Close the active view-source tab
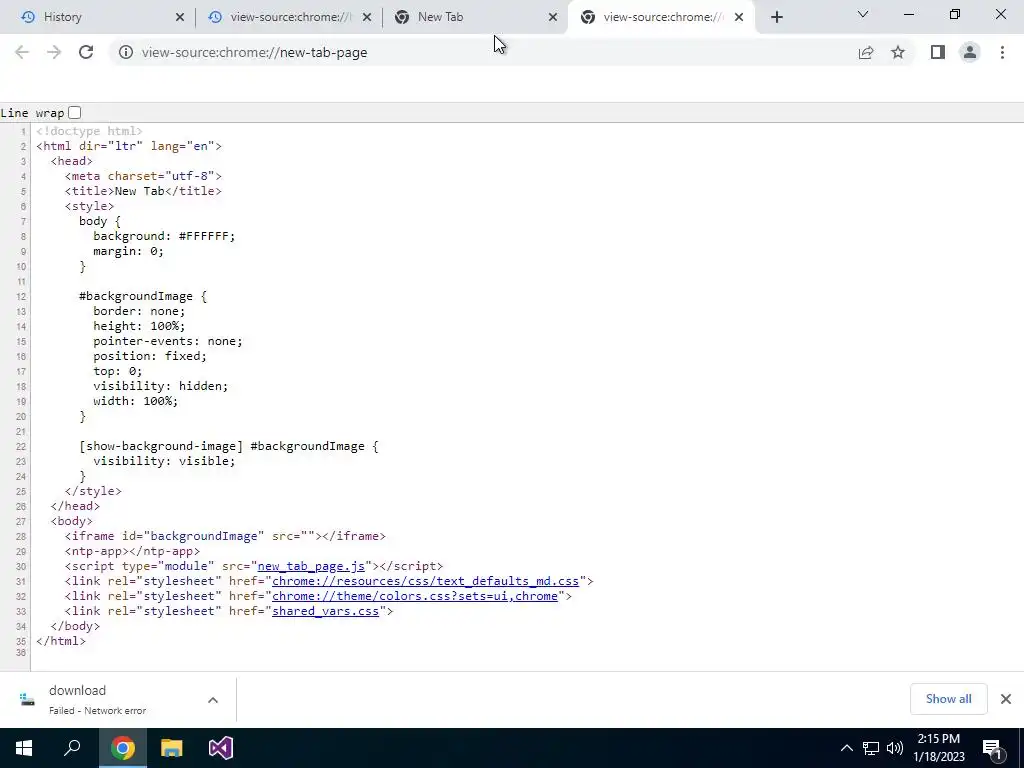The image size is (1024, 768). pyautogui.click(x=739, y=18)
